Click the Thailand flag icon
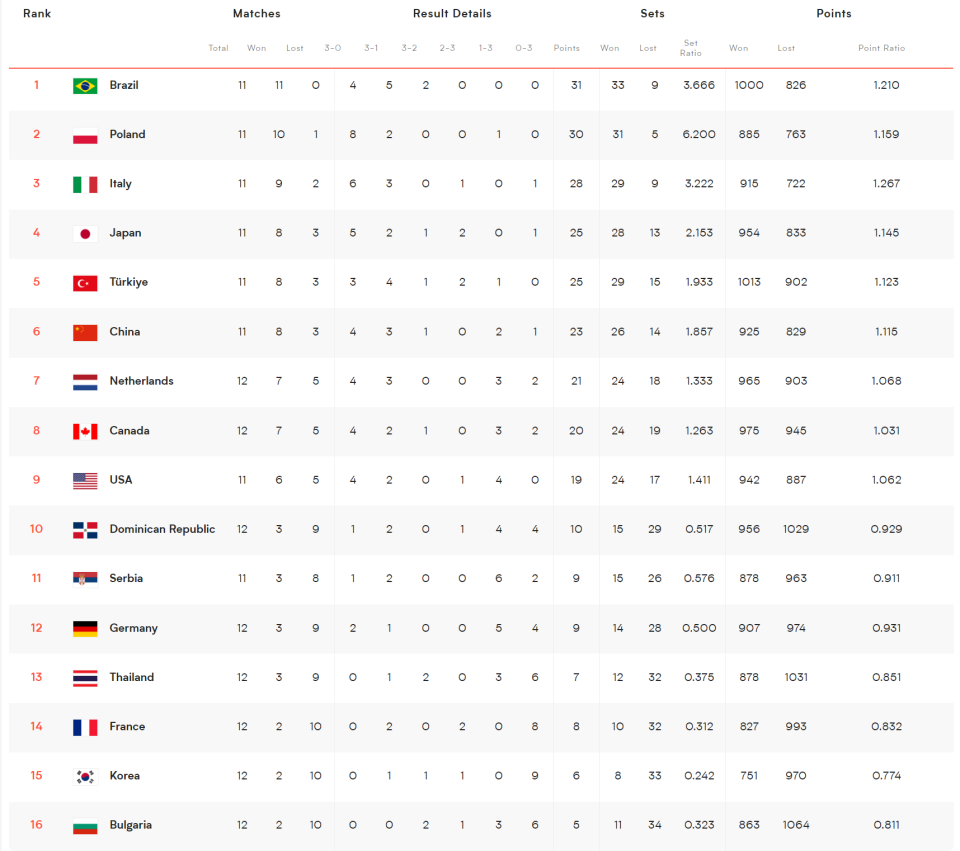The width and height of the screenshot is (960, 851). click(85, 678)
